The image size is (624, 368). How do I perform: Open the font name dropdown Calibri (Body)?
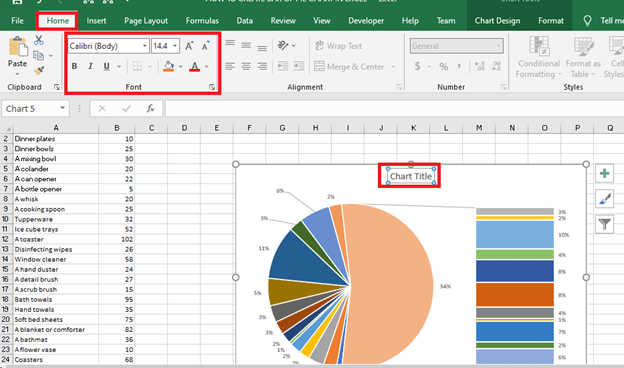144,46
